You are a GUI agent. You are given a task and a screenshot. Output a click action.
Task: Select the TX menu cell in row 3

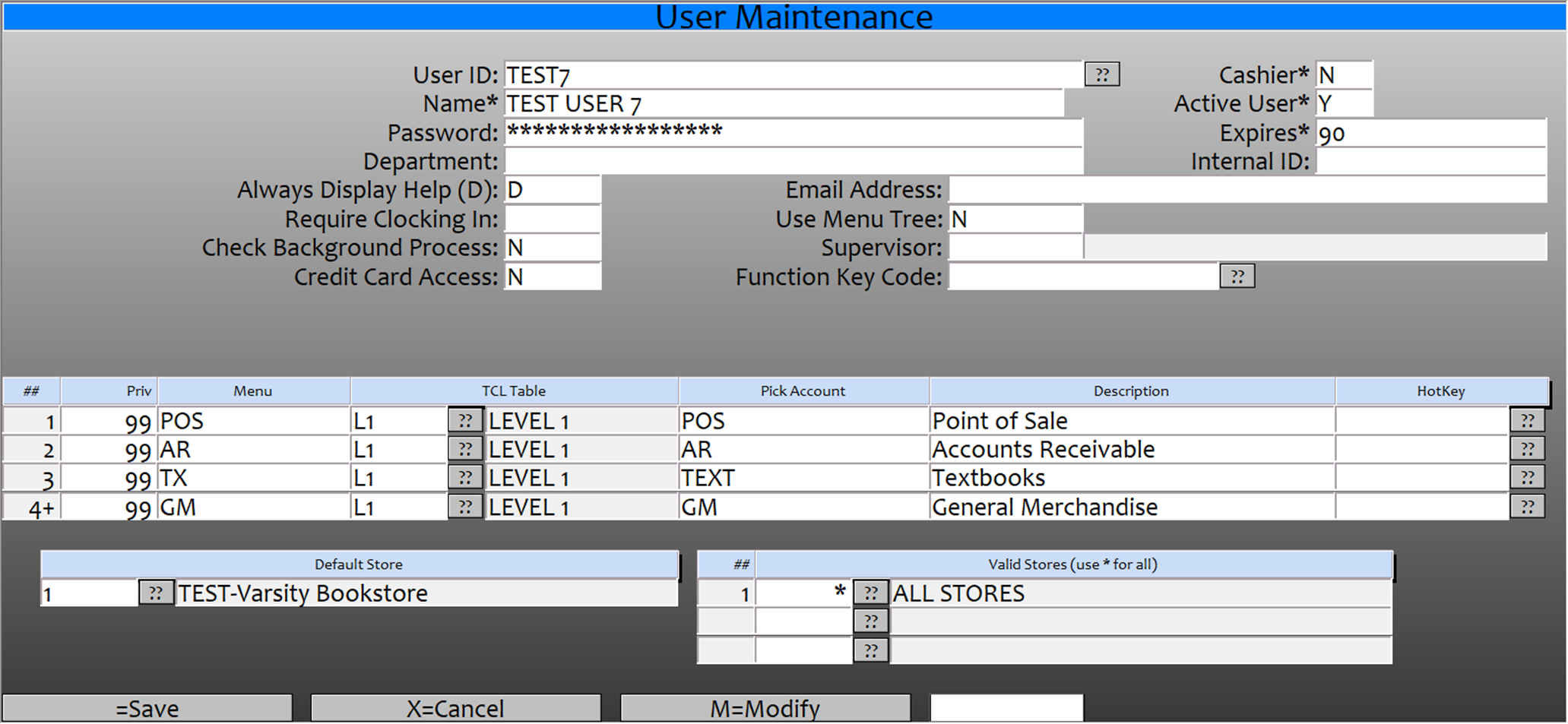coord(253,478)
